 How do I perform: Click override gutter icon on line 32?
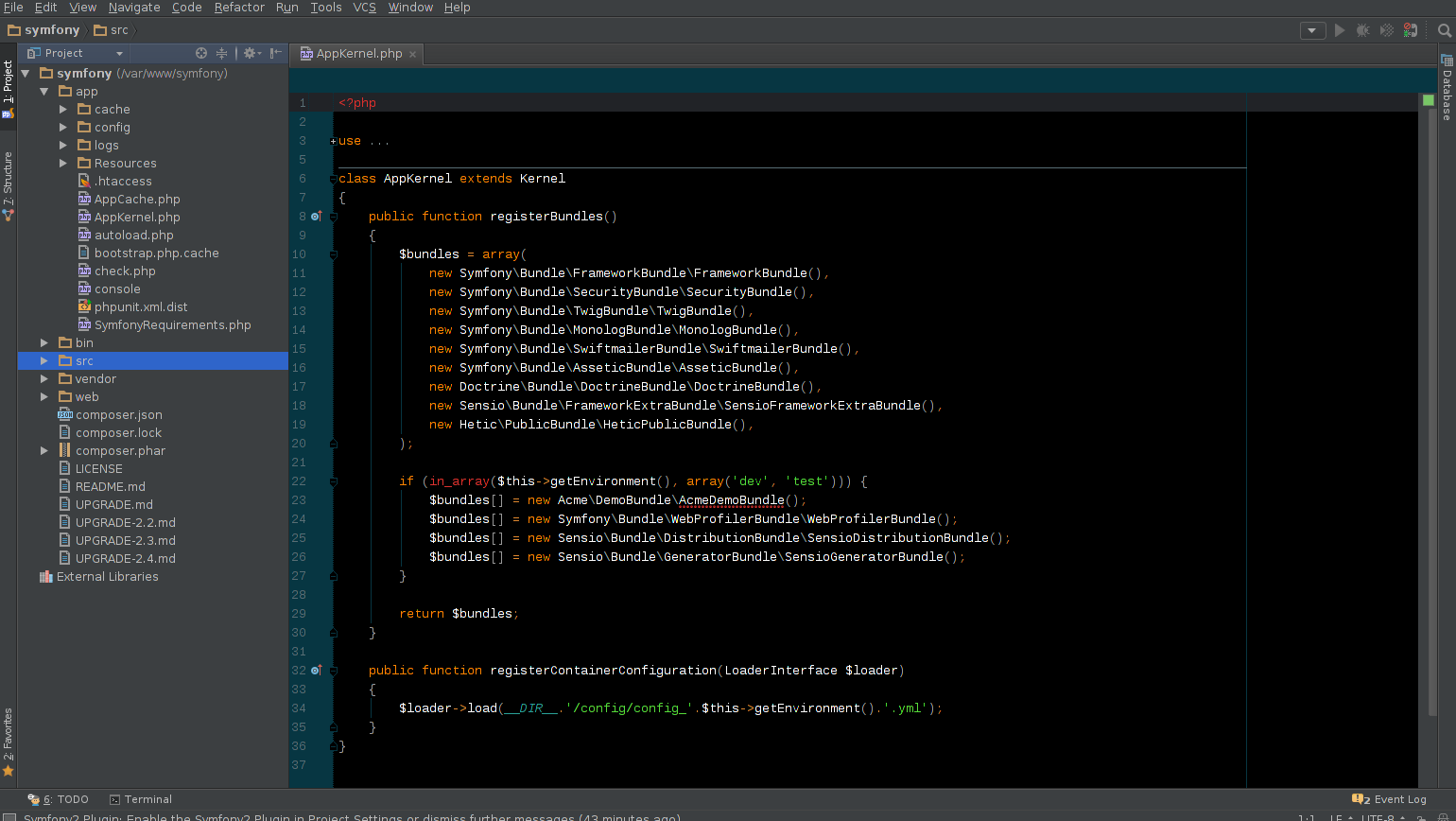[317, 671]
